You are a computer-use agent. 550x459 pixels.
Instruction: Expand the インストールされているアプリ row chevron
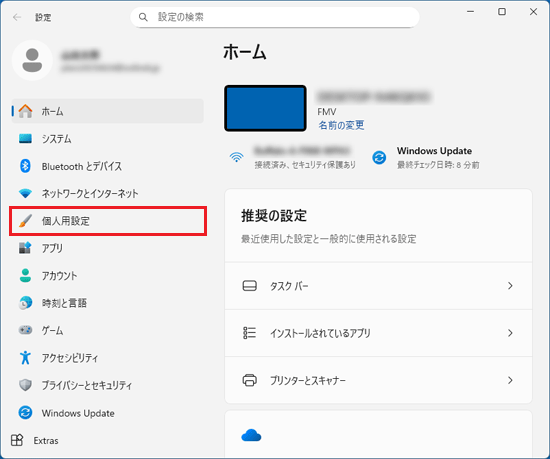pos(510,333)
